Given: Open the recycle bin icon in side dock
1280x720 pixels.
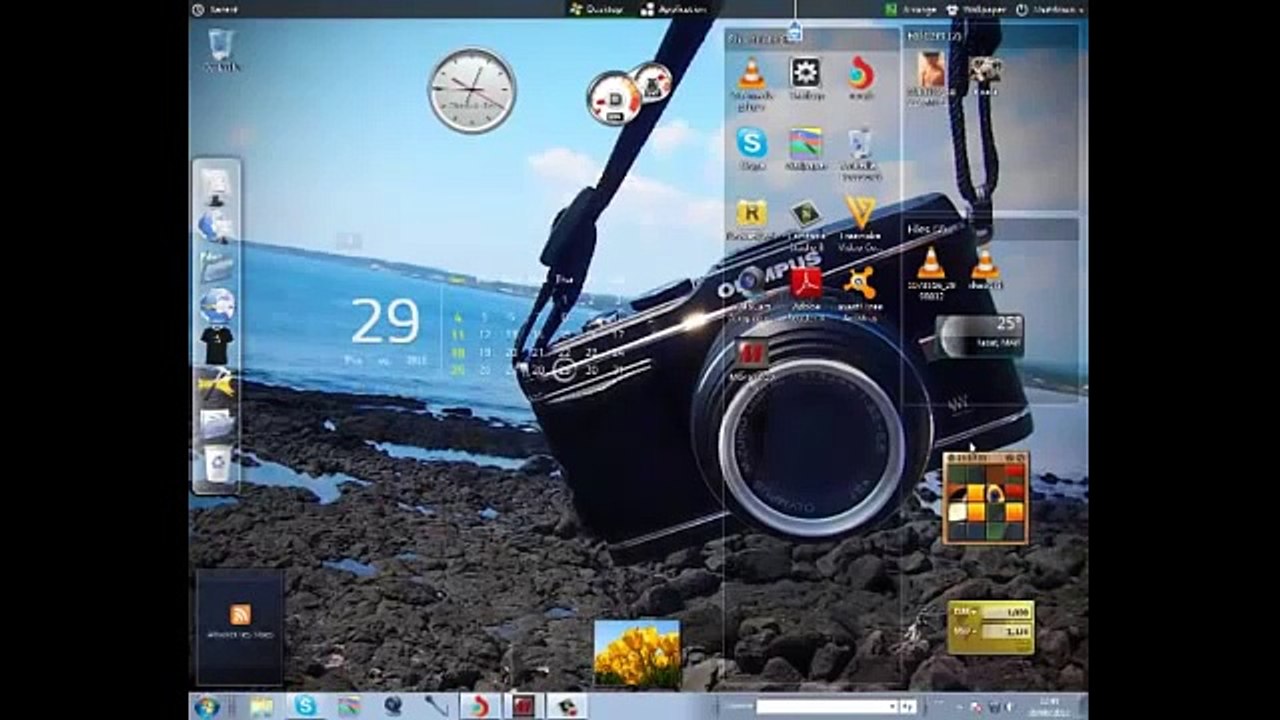Looking at the screenshot, I should (x=217, y=463).
